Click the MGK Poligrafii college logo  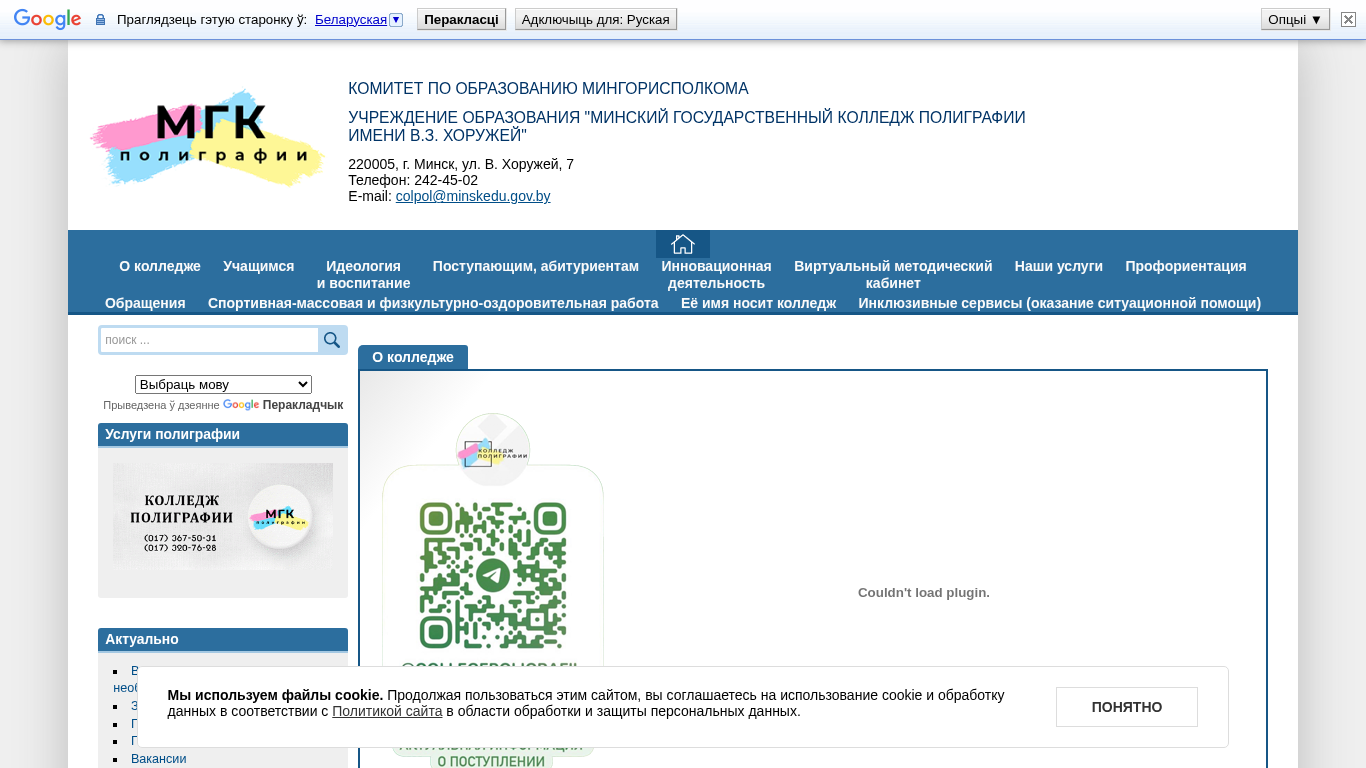[208, 137]
